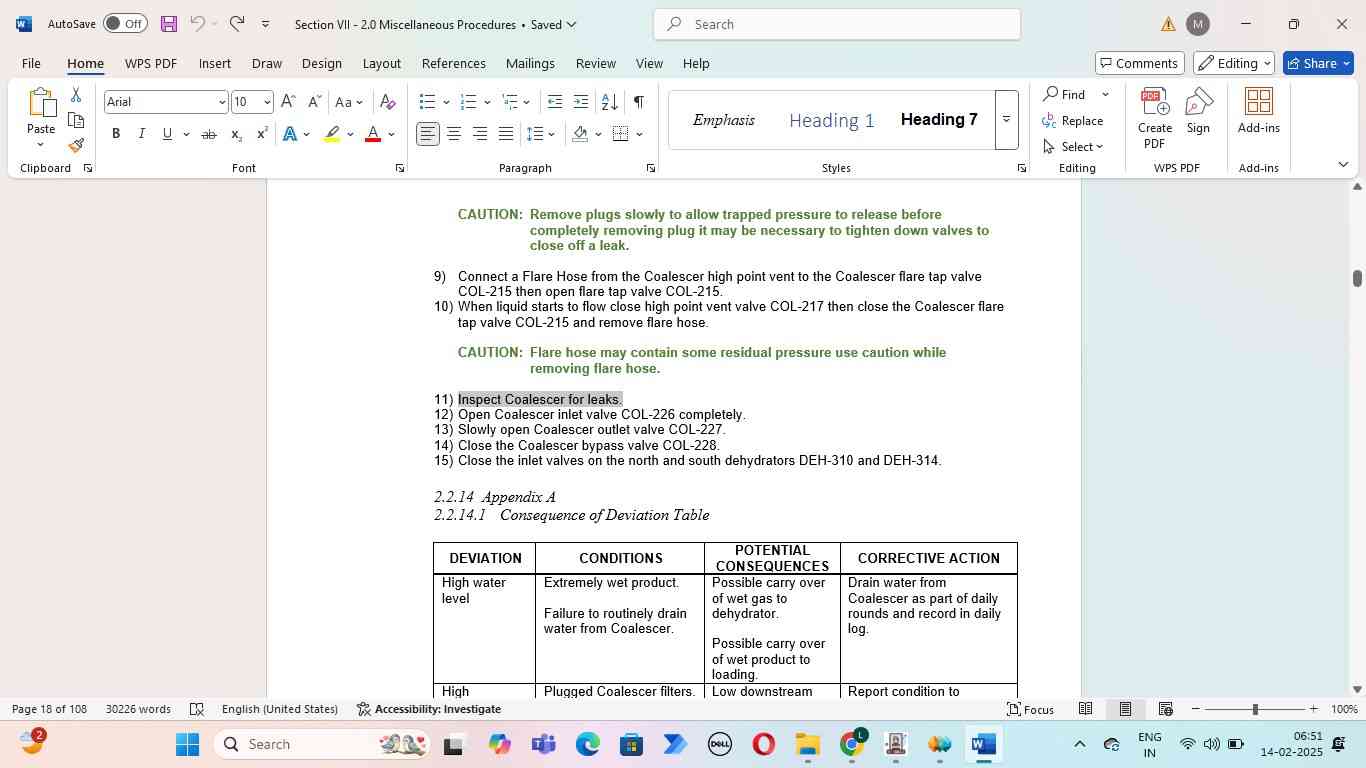Image resolution: width=1366 pixels, height=768 pixels.
Task: Switch to the WPS PDF tab
Action: (151, 63)
